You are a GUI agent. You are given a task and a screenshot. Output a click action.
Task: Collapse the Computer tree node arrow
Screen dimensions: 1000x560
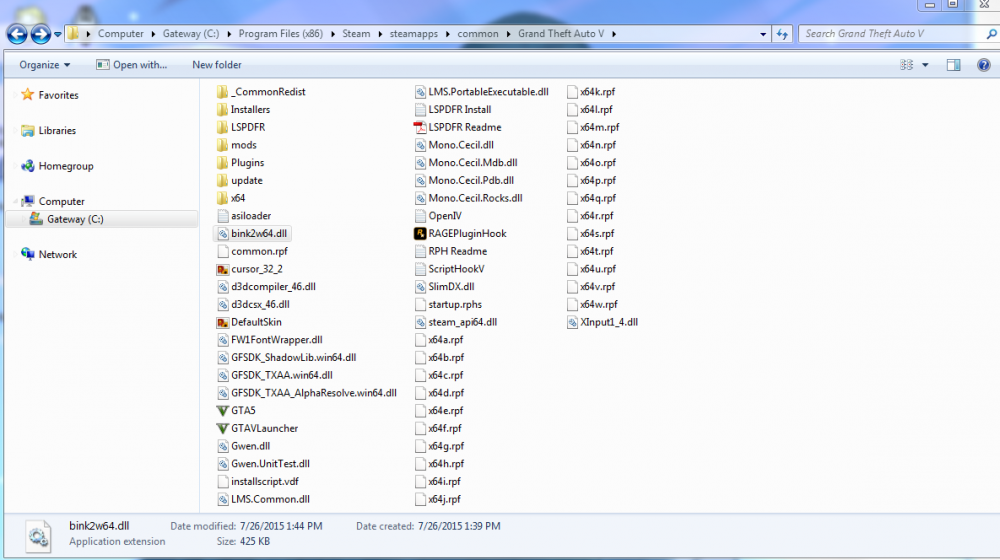[x=15, y=202]
